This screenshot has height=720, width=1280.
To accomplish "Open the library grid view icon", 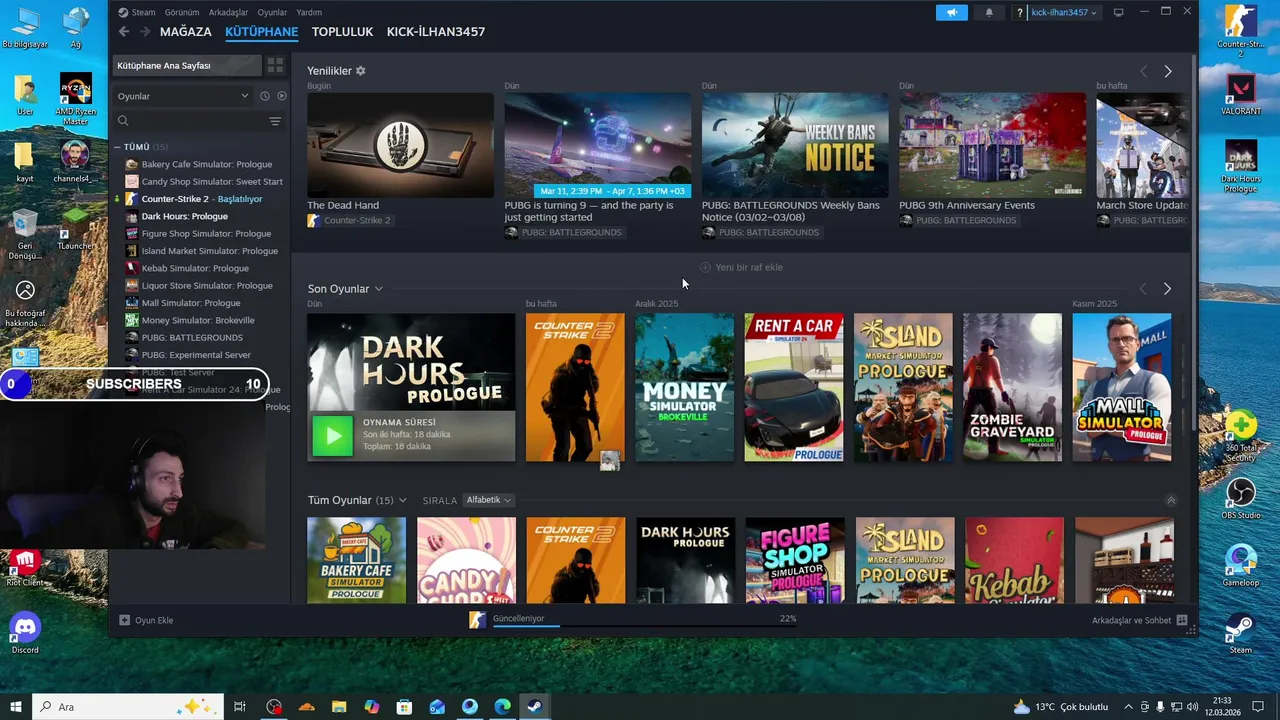I will pyautogui.click(x=275, y=65).
